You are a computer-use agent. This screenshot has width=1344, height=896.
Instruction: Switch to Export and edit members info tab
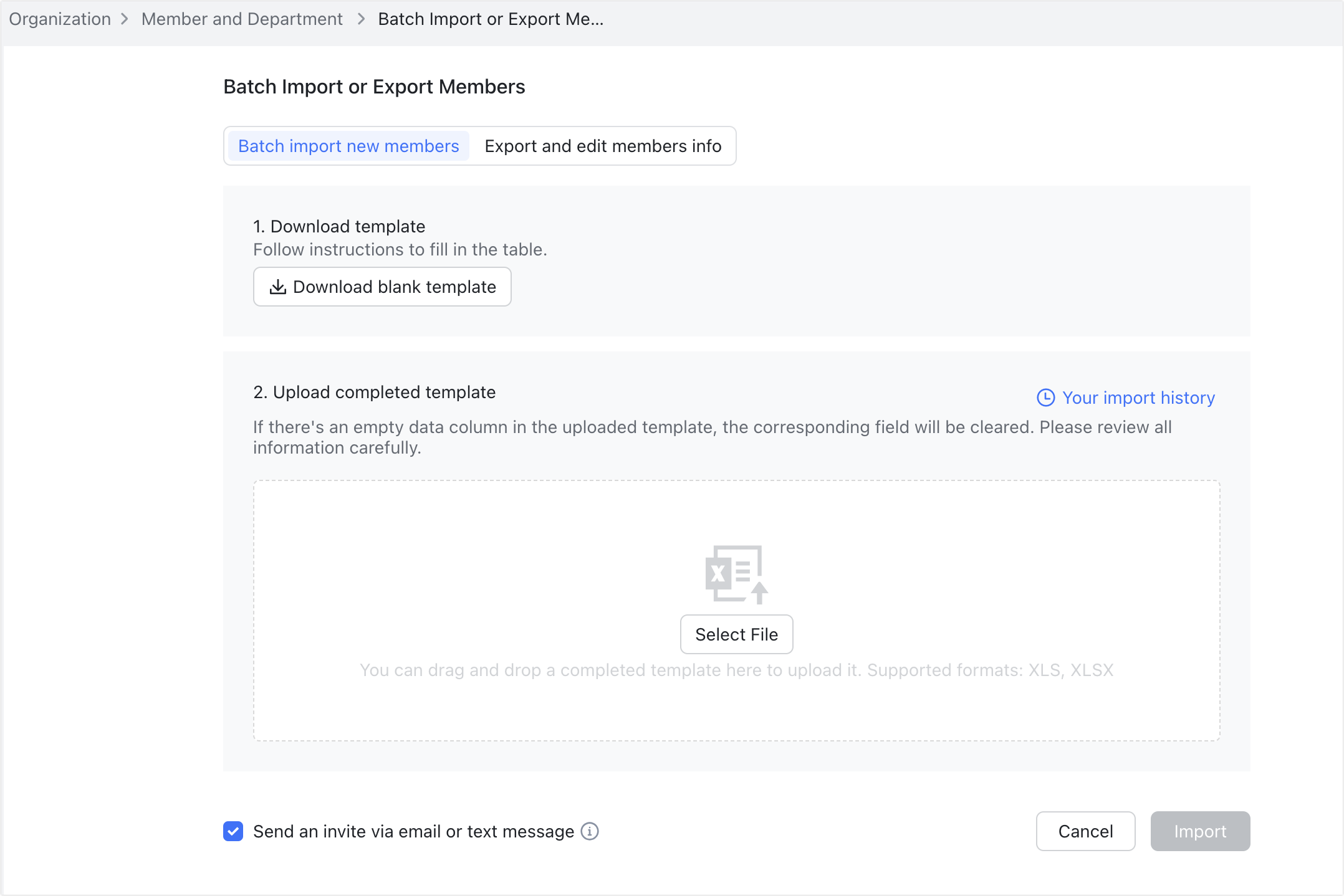(603, 146)
